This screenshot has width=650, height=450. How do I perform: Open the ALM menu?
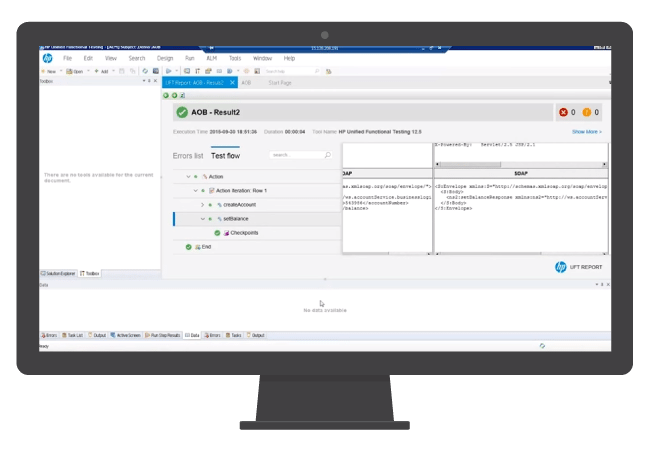212,58
